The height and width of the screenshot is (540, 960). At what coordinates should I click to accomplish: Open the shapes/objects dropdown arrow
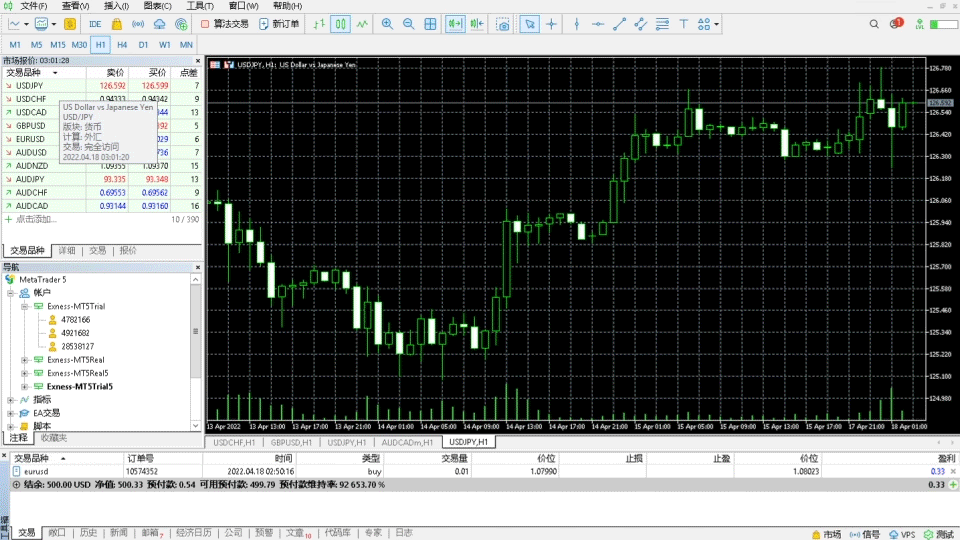click(x=717, y=23)
